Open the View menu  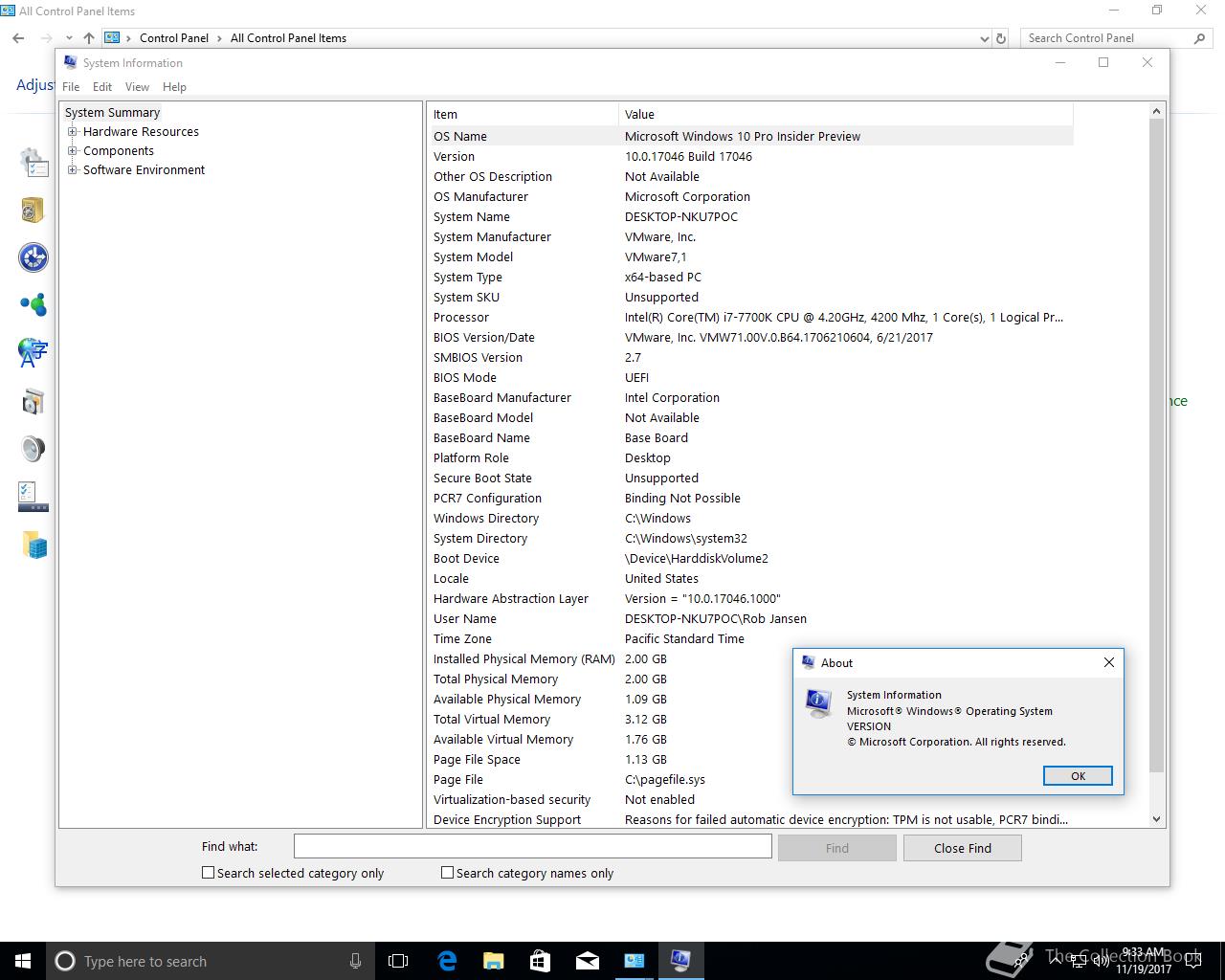tap(137, 87)
